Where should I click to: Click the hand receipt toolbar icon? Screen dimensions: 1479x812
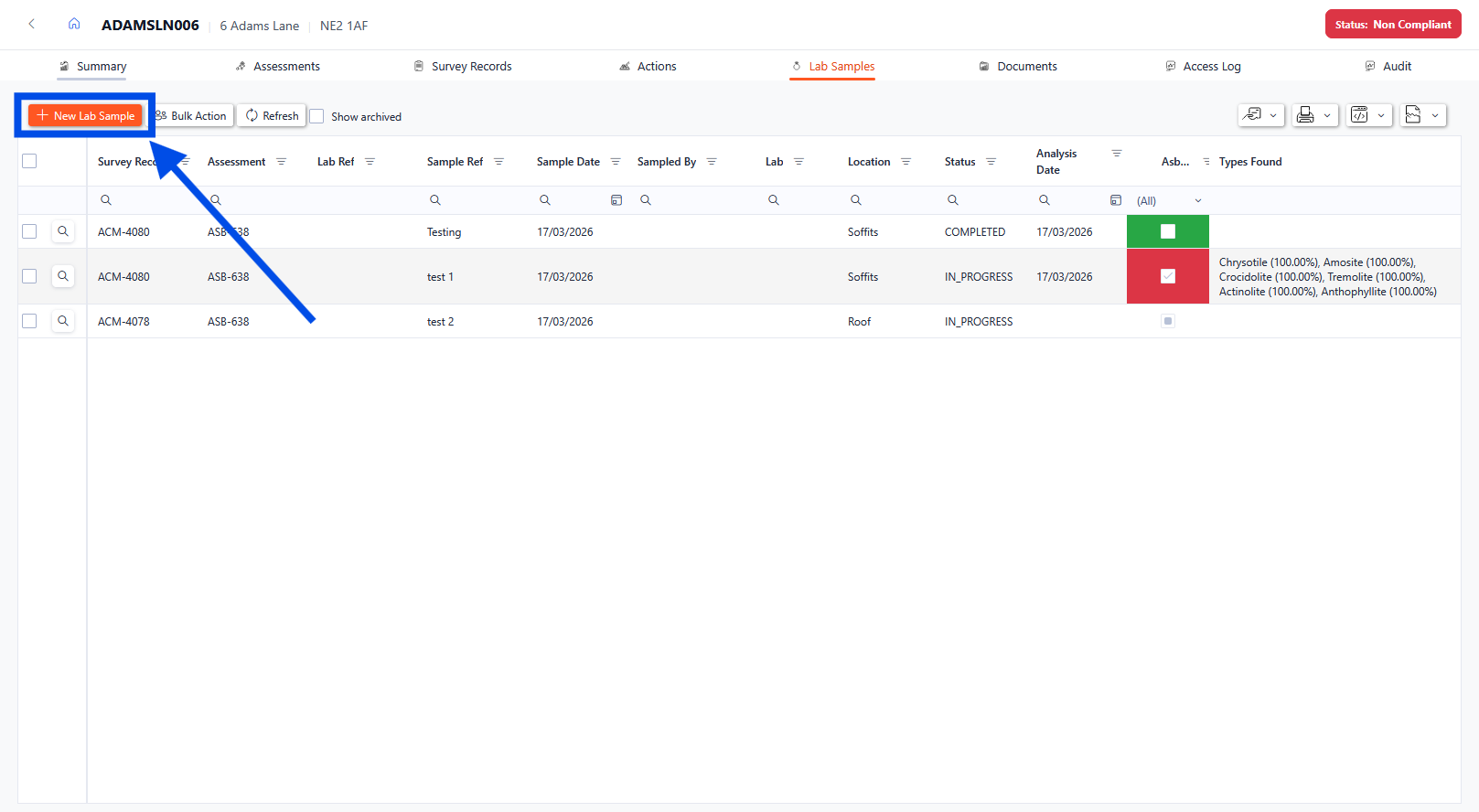tap(1252, 115)
